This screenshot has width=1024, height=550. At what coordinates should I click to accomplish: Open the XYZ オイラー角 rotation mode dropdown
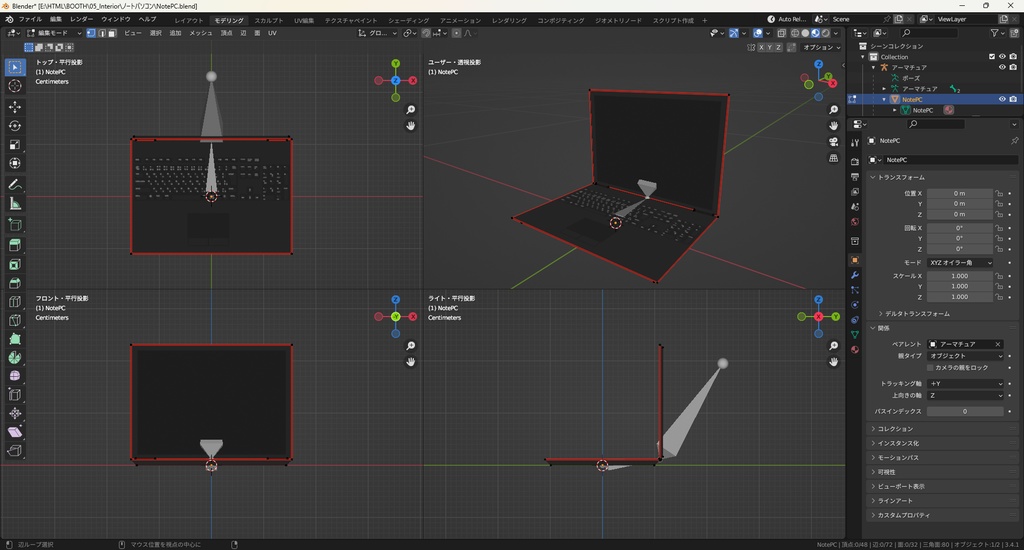click(x=960, y=262)
